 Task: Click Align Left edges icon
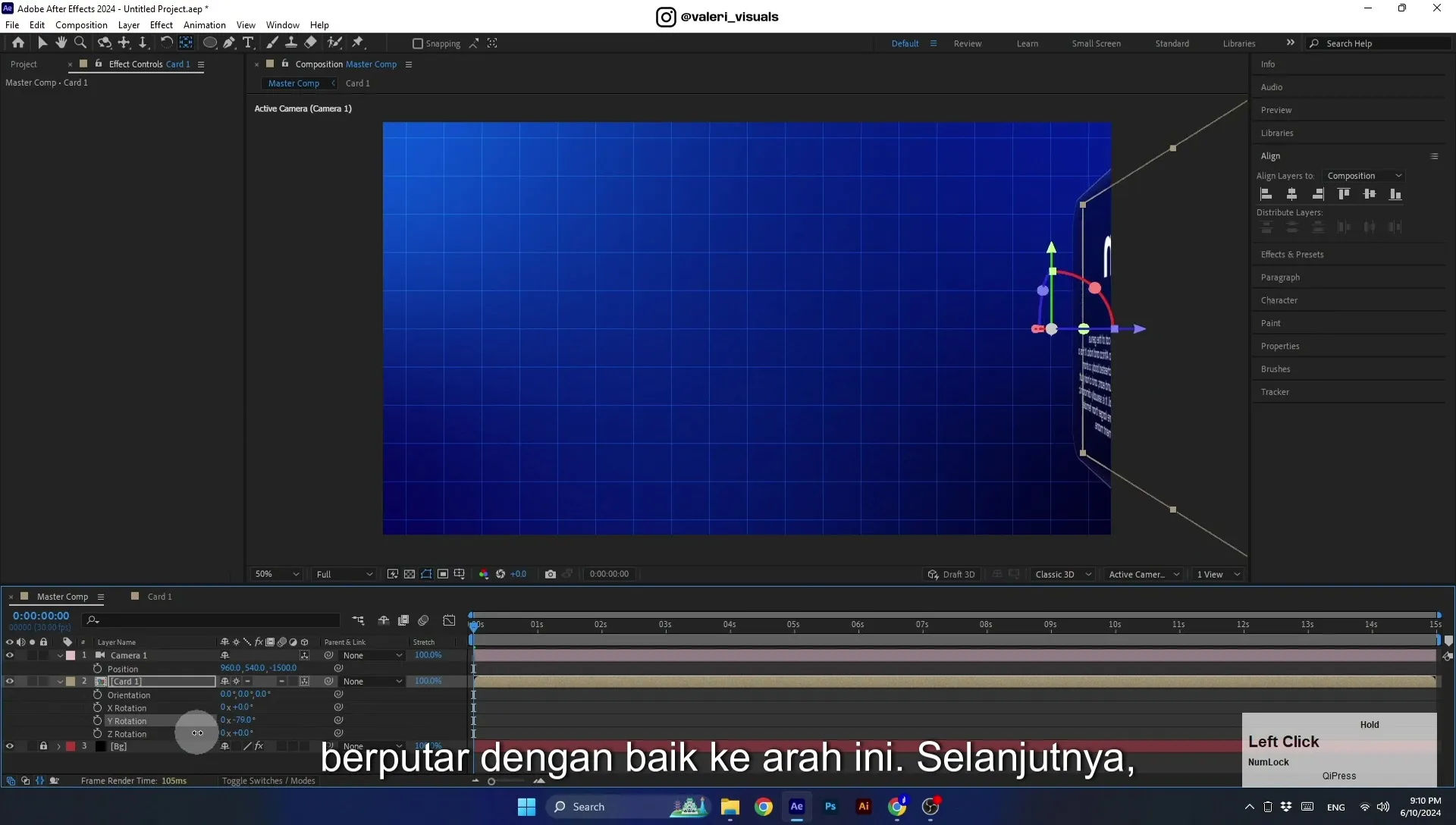(1266, 195)
